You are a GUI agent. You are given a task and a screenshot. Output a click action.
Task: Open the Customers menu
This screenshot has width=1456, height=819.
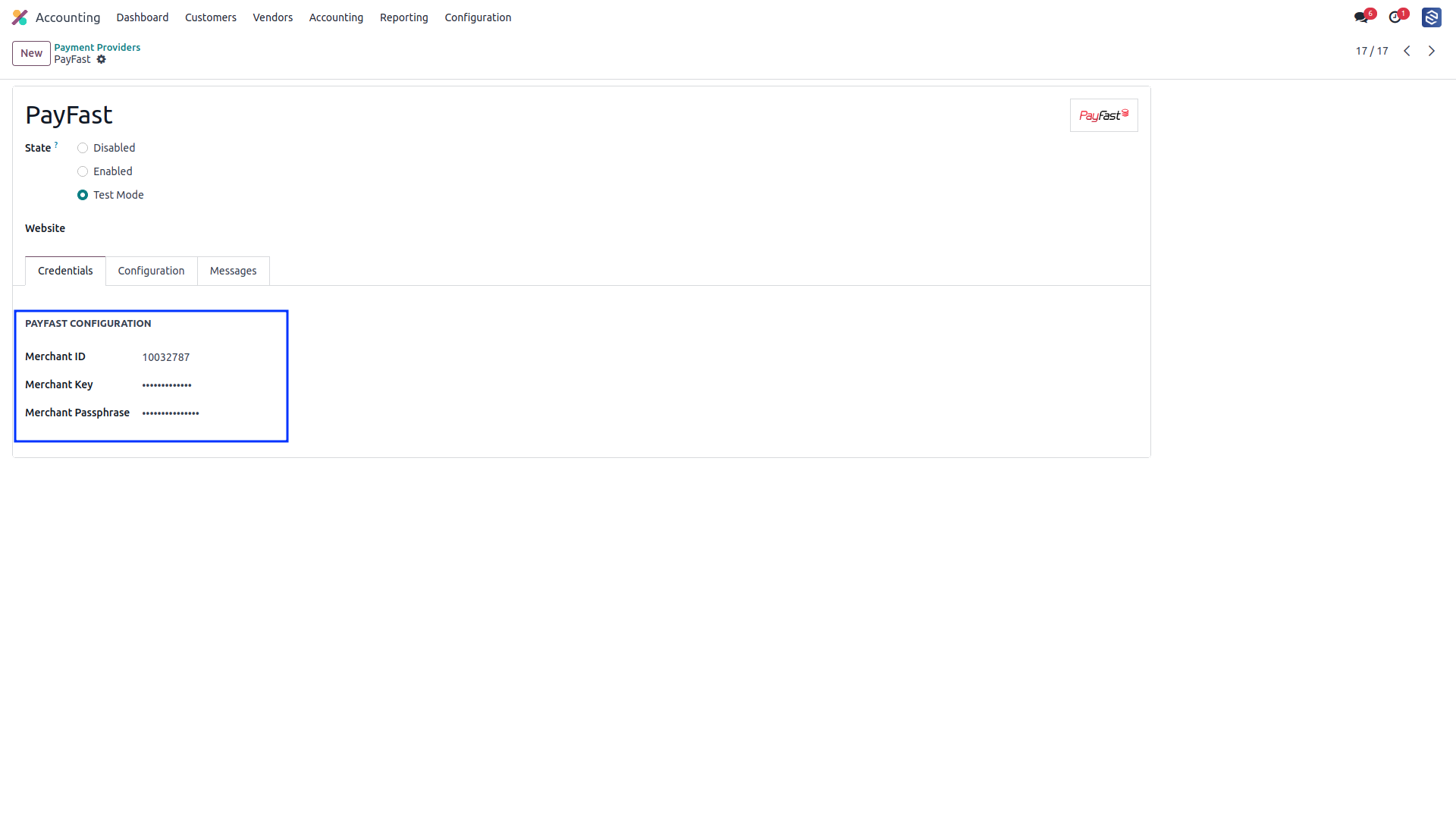pos(211,17)
